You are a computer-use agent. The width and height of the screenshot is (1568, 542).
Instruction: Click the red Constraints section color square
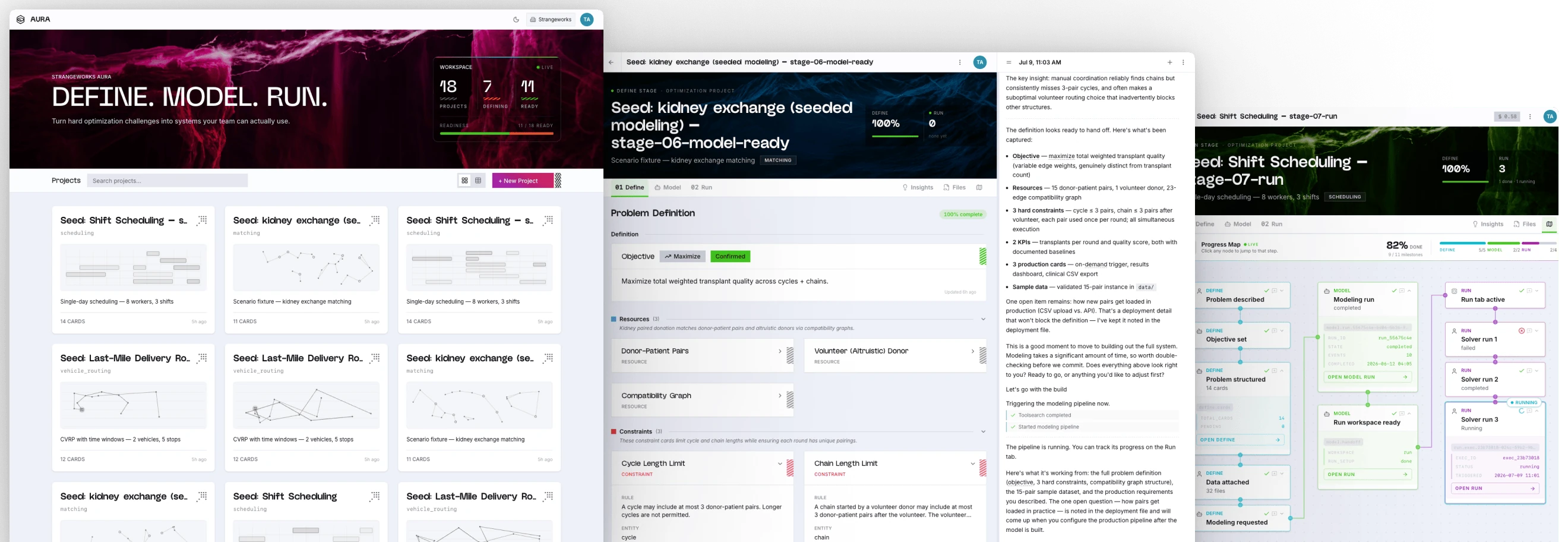614,432
